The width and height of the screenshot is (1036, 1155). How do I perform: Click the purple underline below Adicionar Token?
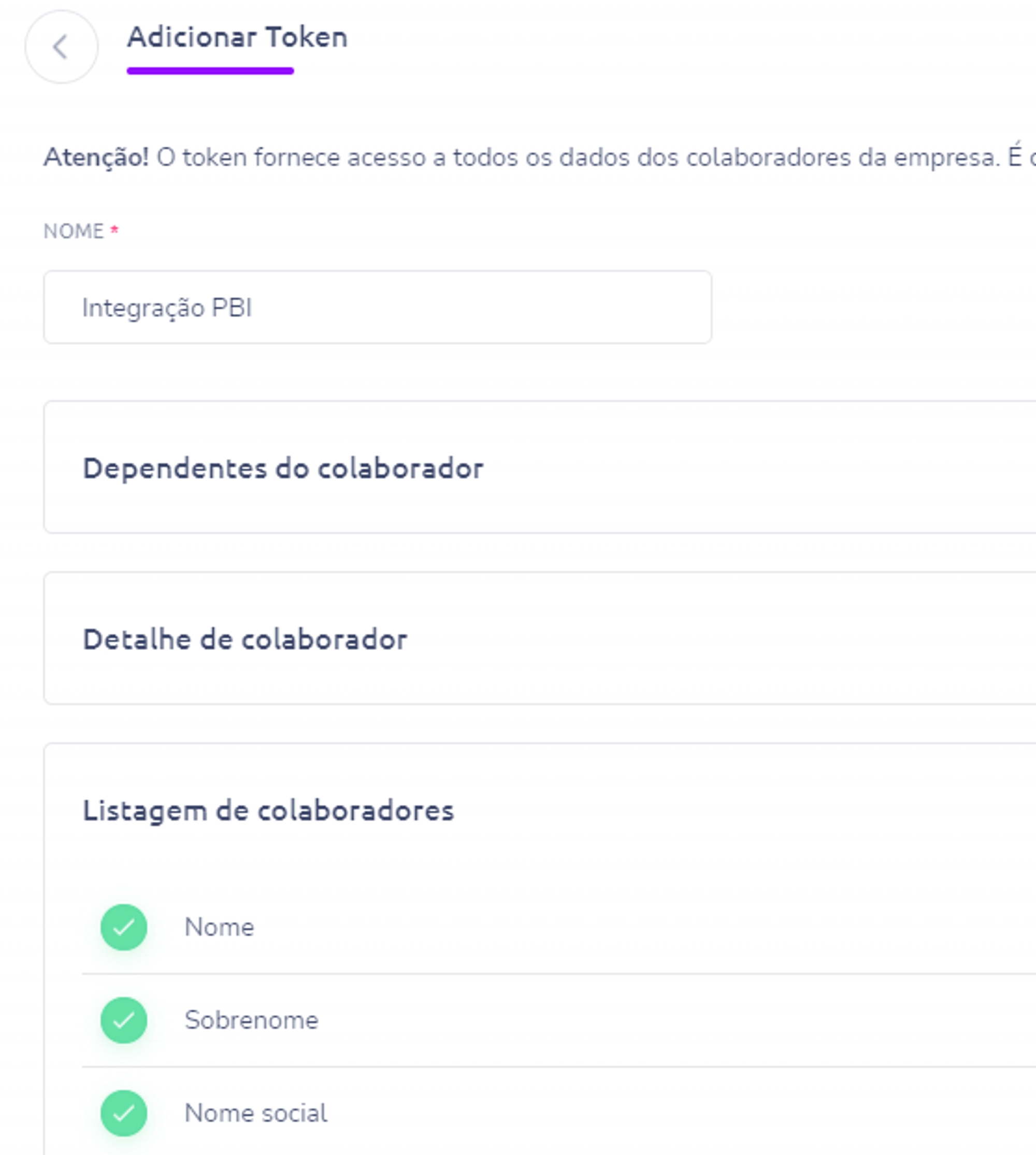coord(210,70)
